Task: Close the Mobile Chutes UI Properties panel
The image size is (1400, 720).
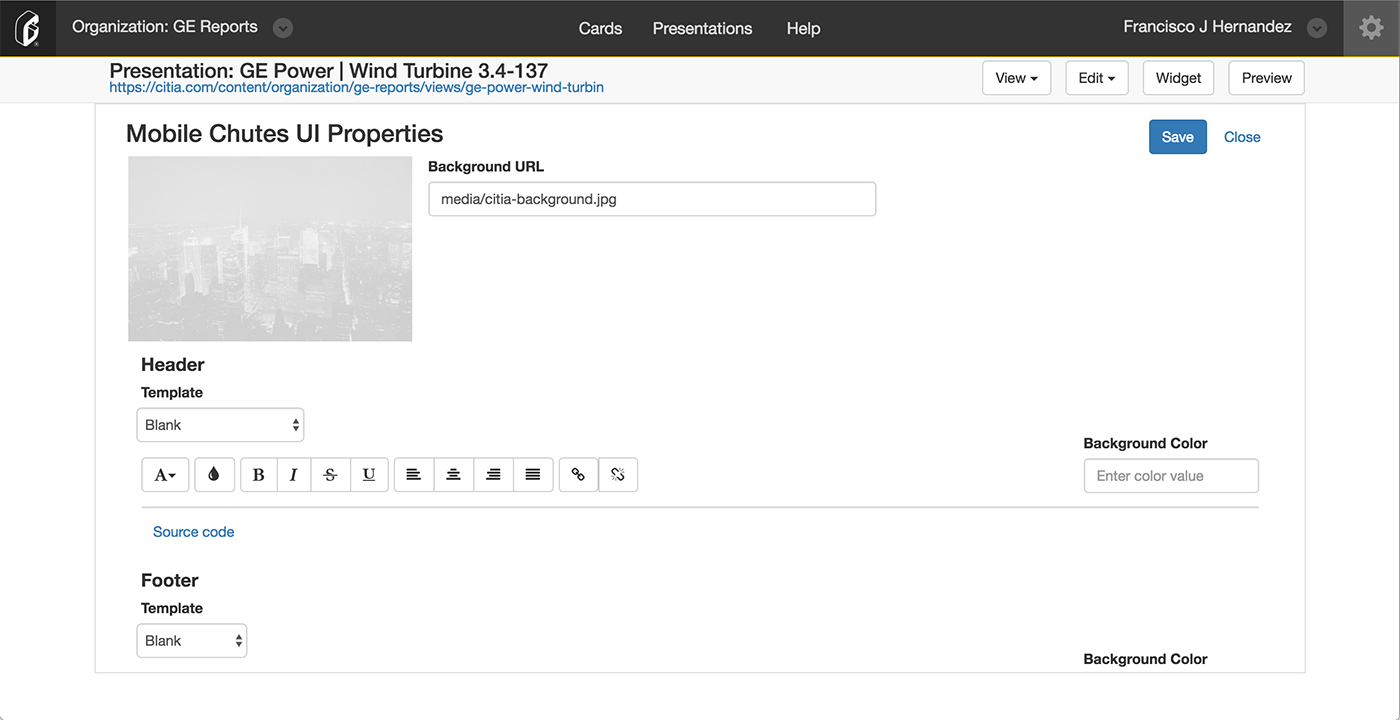Action: coord(1242,137)
